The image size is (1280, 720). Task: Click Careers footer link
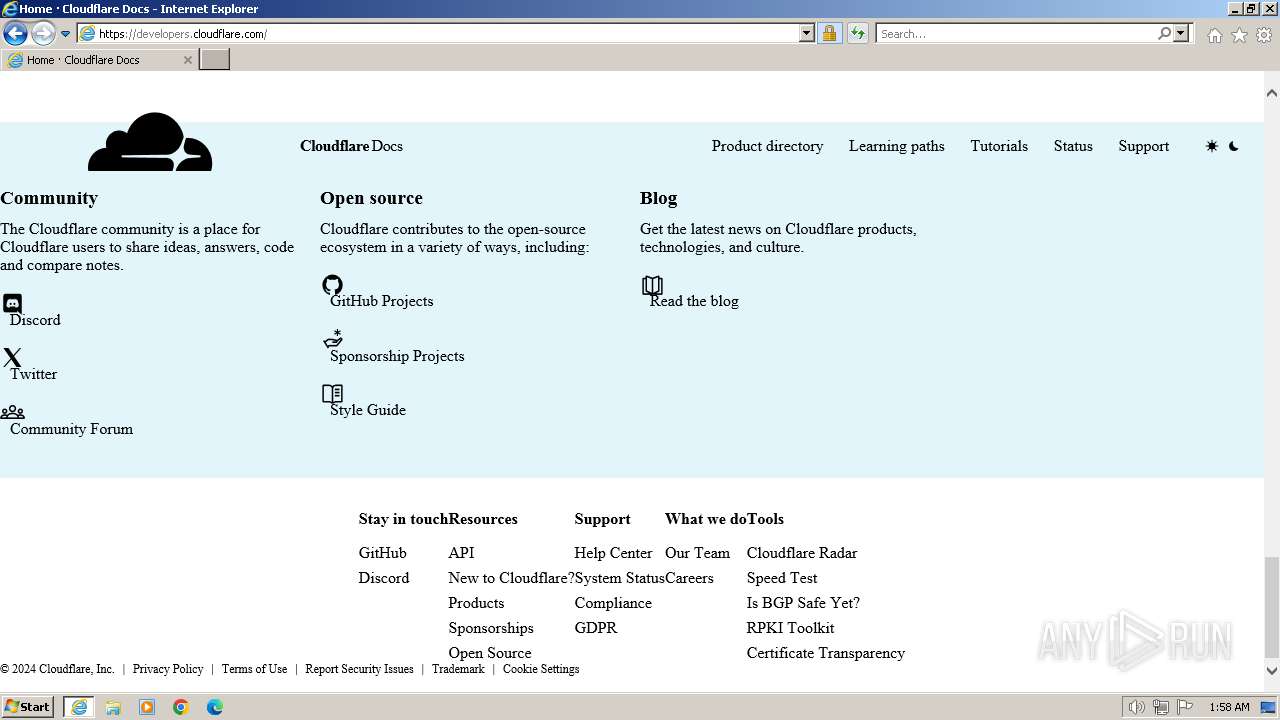click(689, 578)
